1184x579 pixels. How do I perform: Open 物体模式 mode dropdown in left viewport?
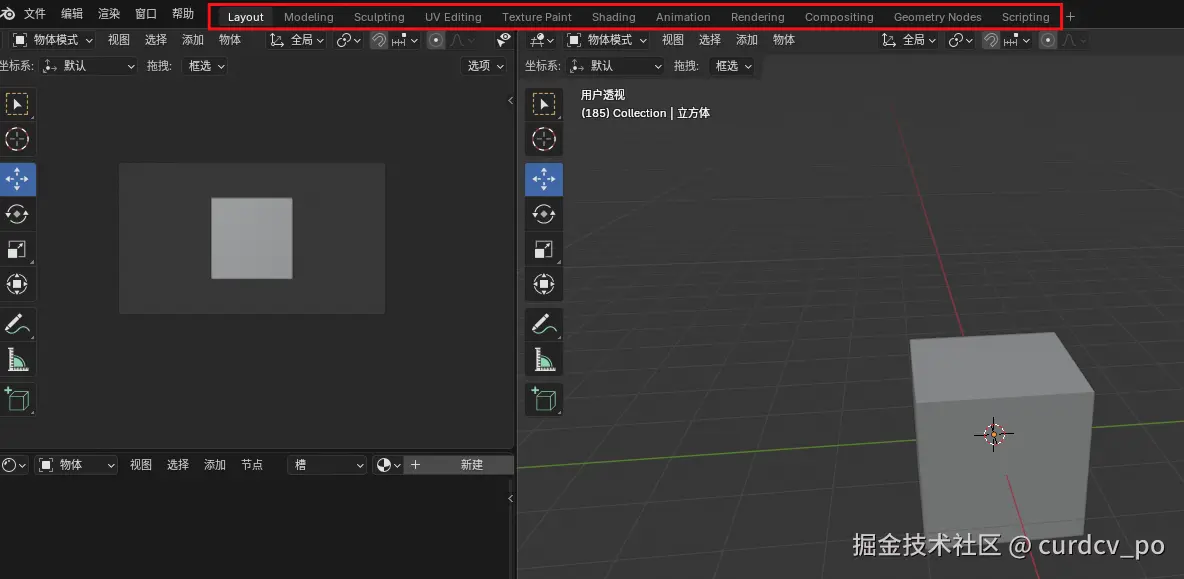(x=53, y=40)
